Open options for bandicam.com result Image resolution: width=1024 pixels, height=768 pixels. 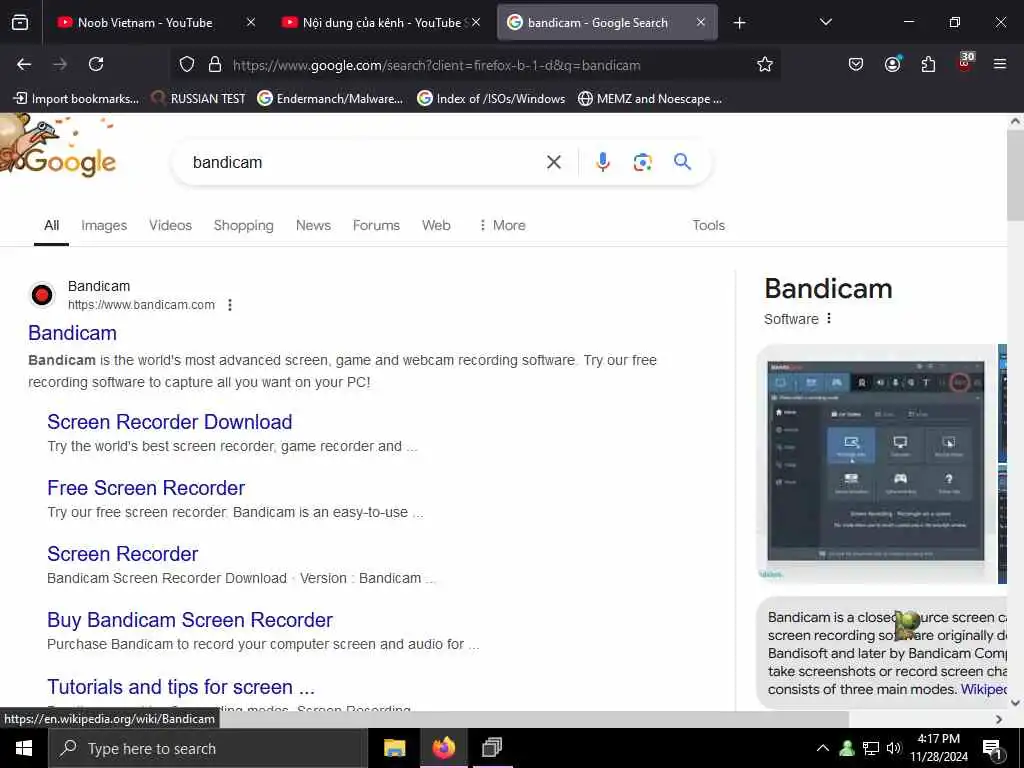pyautogui.click(x=230, y=305)
